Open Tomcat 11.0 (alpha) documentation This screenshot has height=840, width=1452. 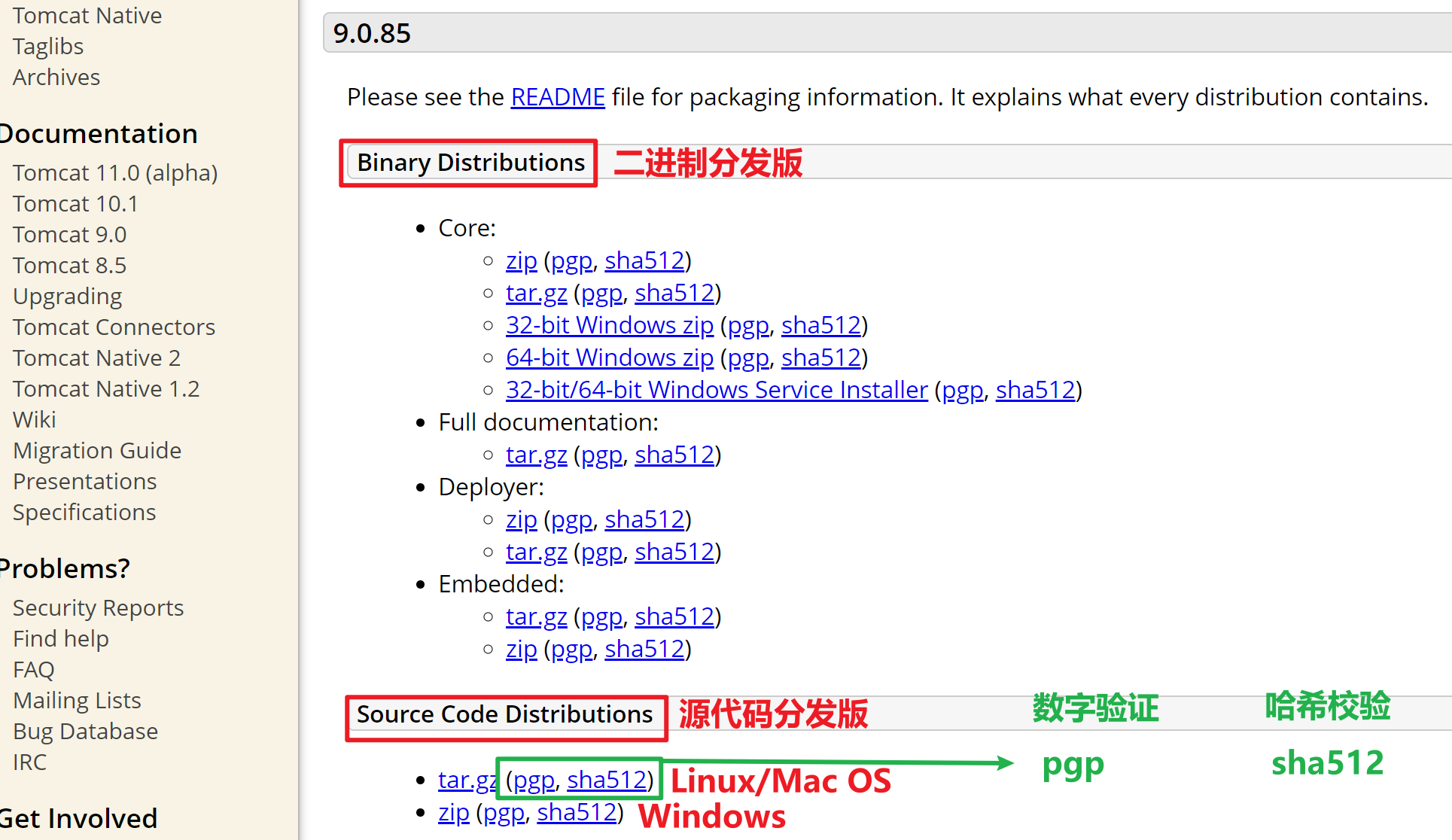tap(115, 172)
